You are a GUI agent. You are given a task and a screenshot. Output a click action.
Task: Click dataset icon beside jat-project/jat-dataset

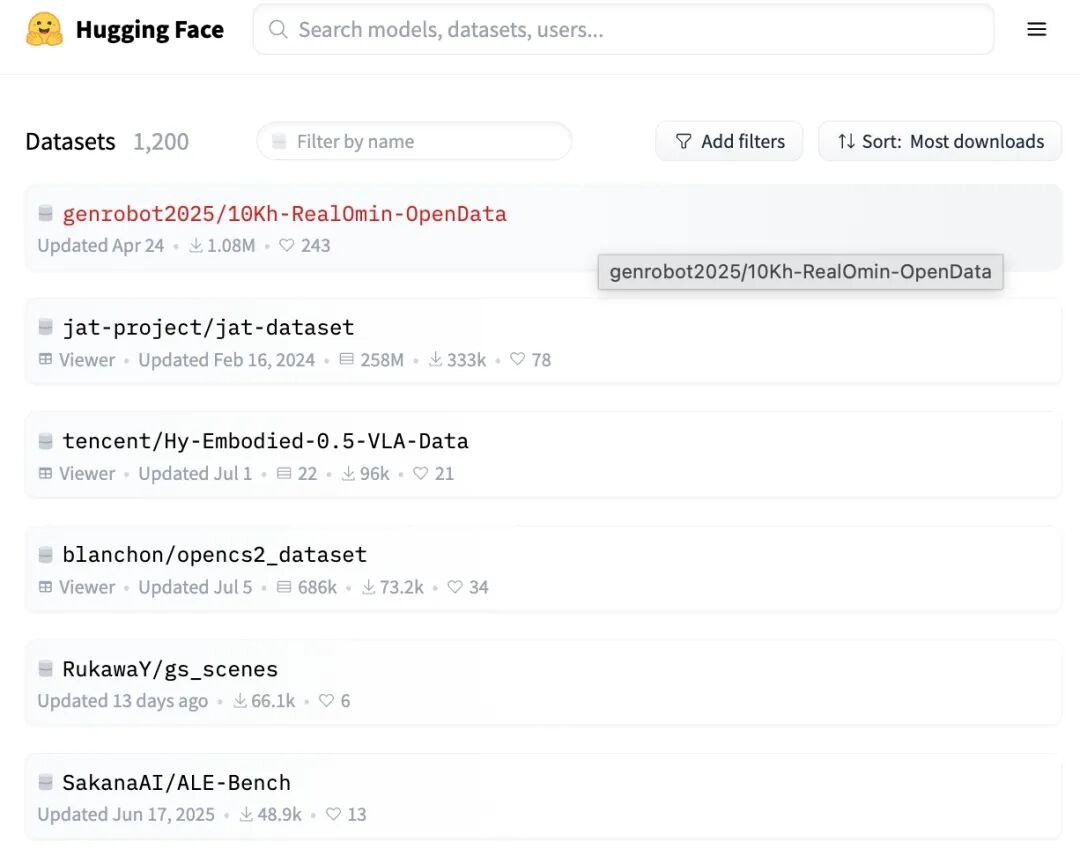coord(45,327)
